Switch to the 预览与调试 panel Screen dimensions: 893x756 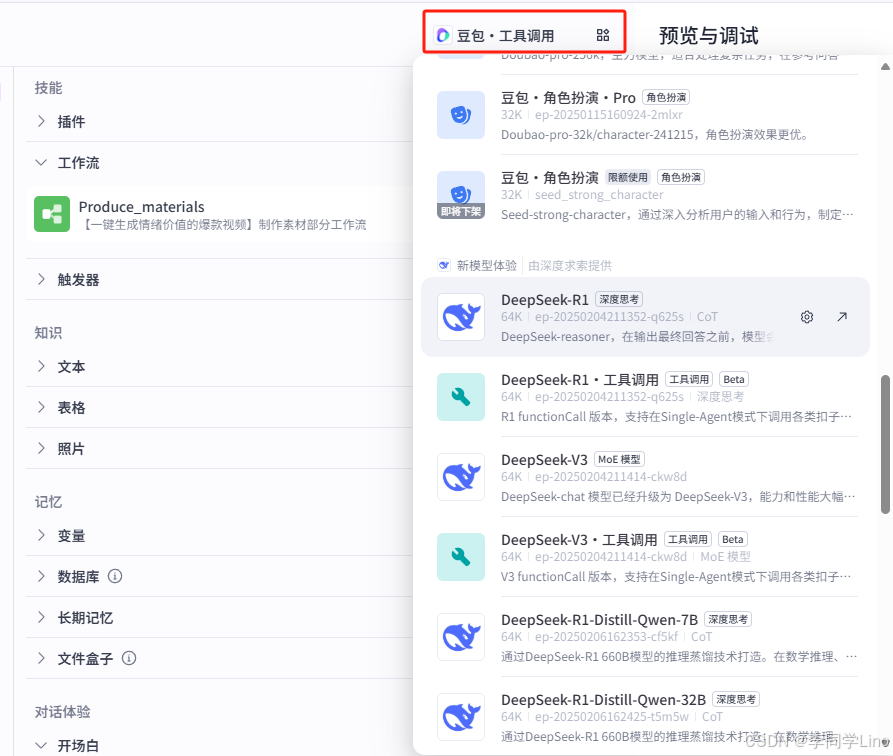coord(708,35)
